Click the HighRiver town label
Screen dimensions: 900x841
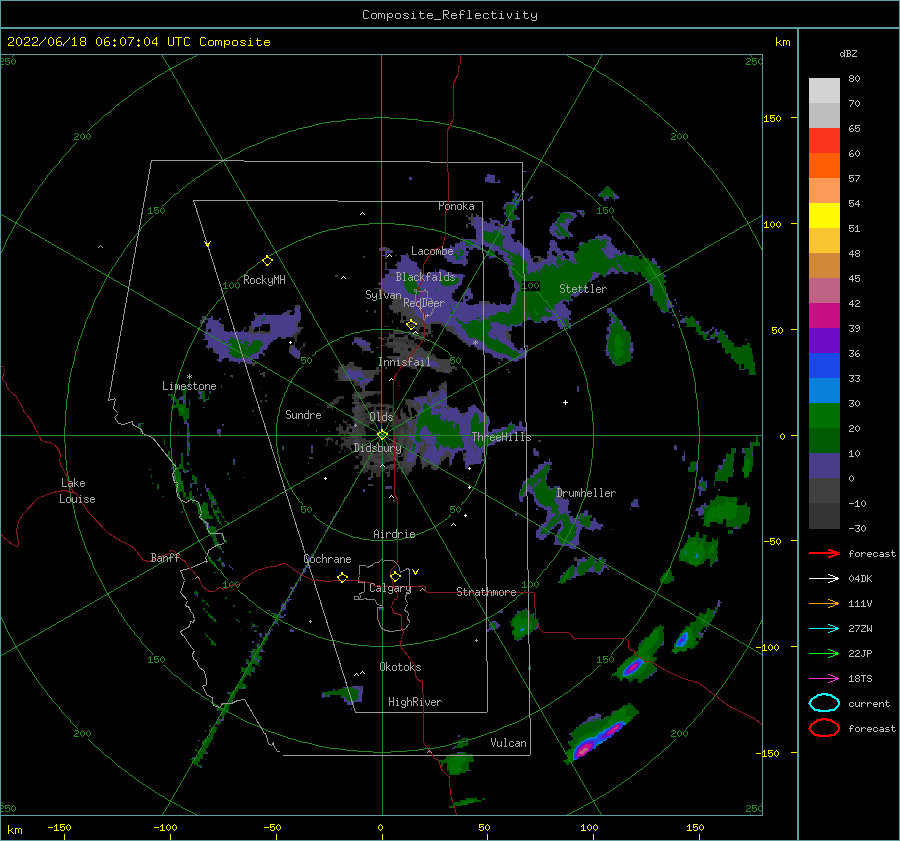coord(415,702)
